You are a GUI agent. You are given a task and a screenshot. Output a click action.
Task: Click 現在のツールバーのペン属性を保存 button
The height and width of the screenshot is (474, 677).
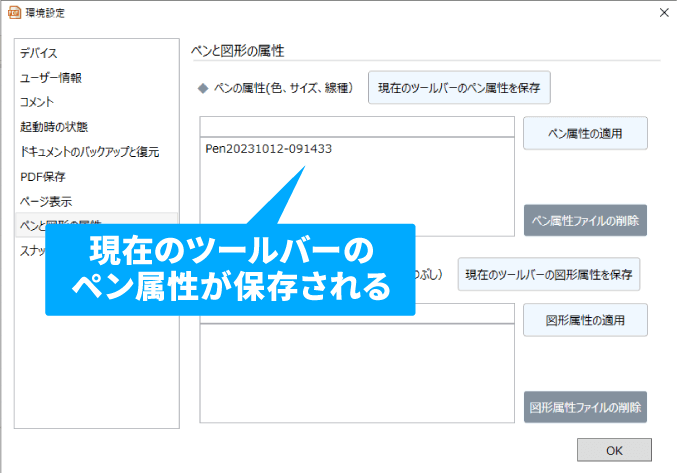459,88
